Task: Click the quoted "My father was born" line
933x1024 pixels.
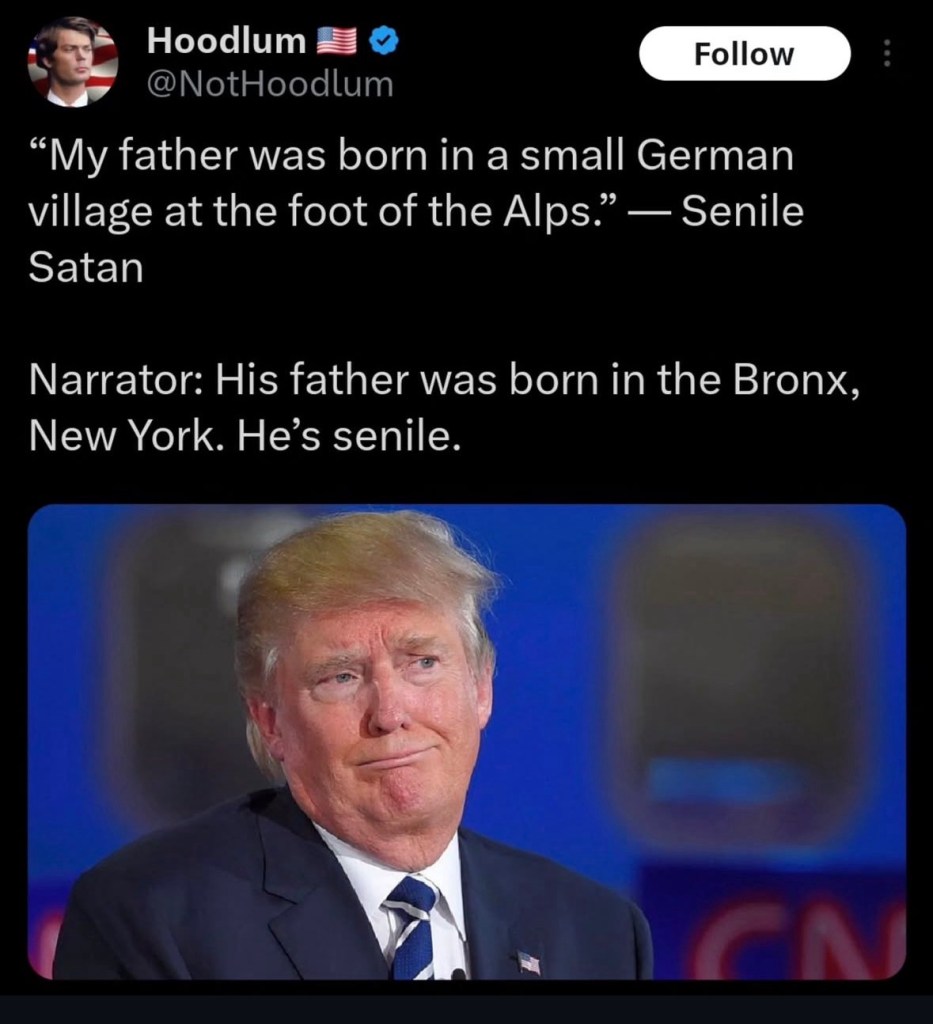Action: 410,157
